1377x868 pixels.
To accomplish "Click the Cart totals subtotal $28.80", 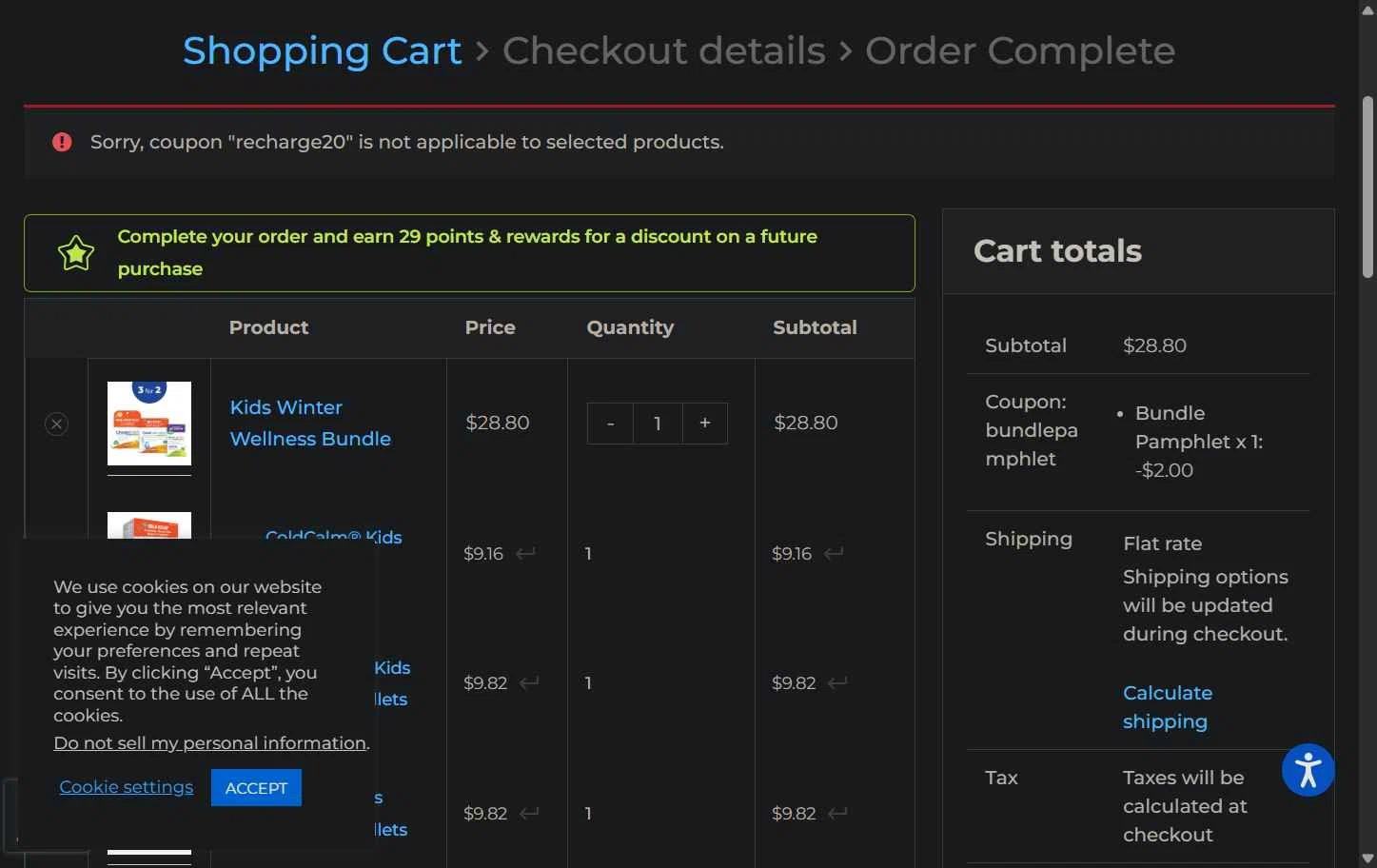I will [1154, 345].
